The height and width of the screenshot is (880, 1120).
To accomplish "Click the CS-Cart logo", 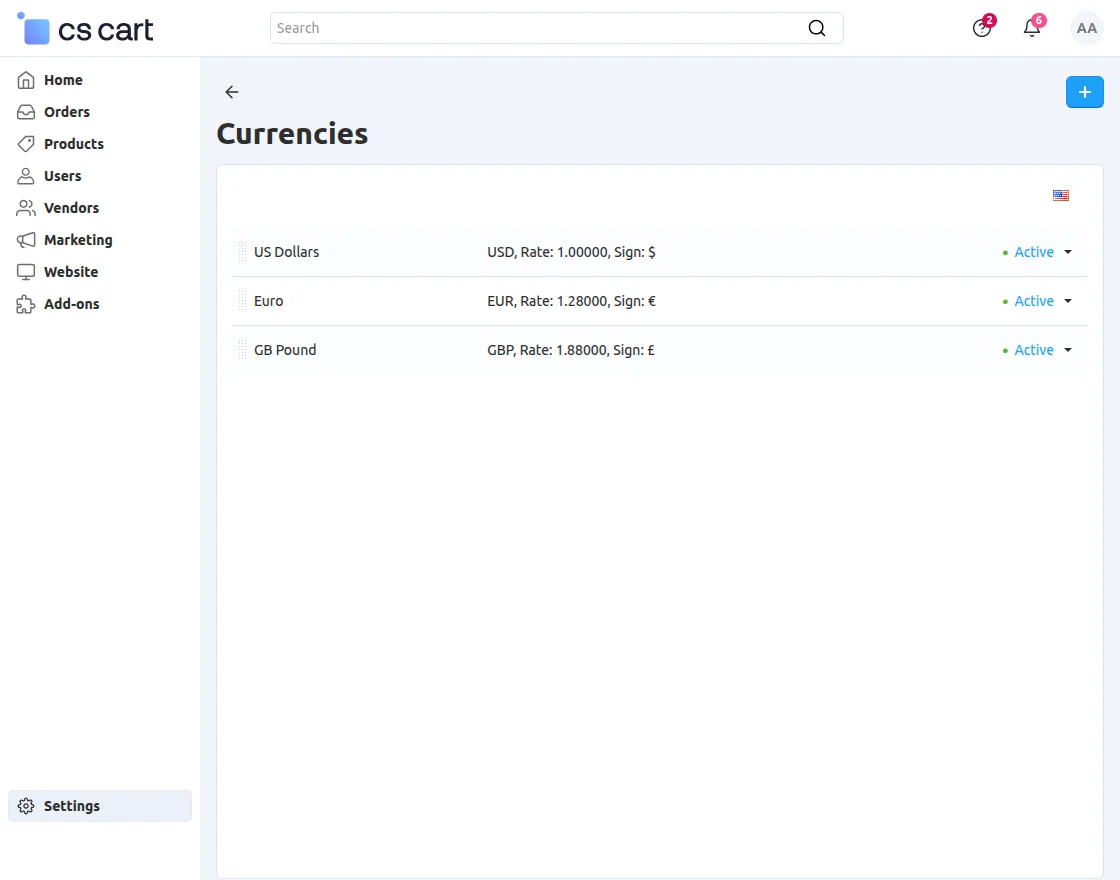I will (85, 29).
